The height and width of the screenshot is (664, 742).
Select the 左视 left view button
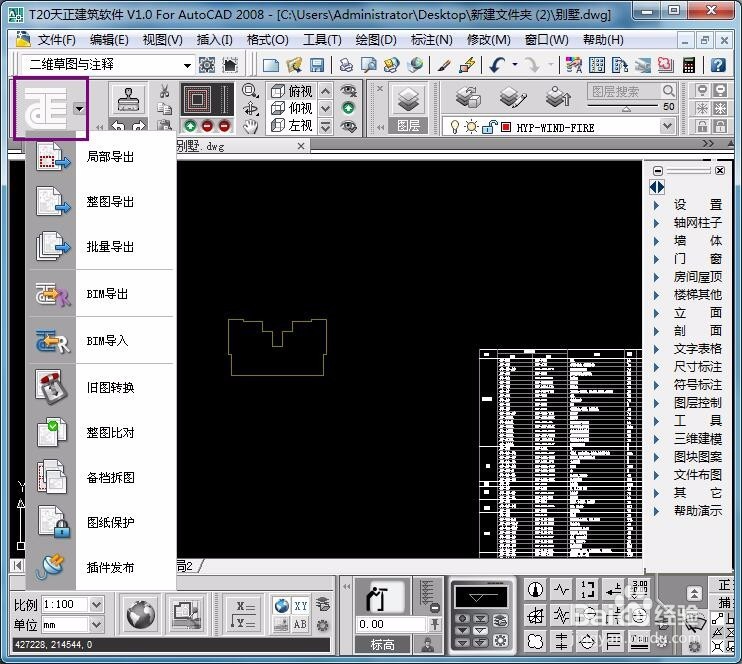pos(292,126)
